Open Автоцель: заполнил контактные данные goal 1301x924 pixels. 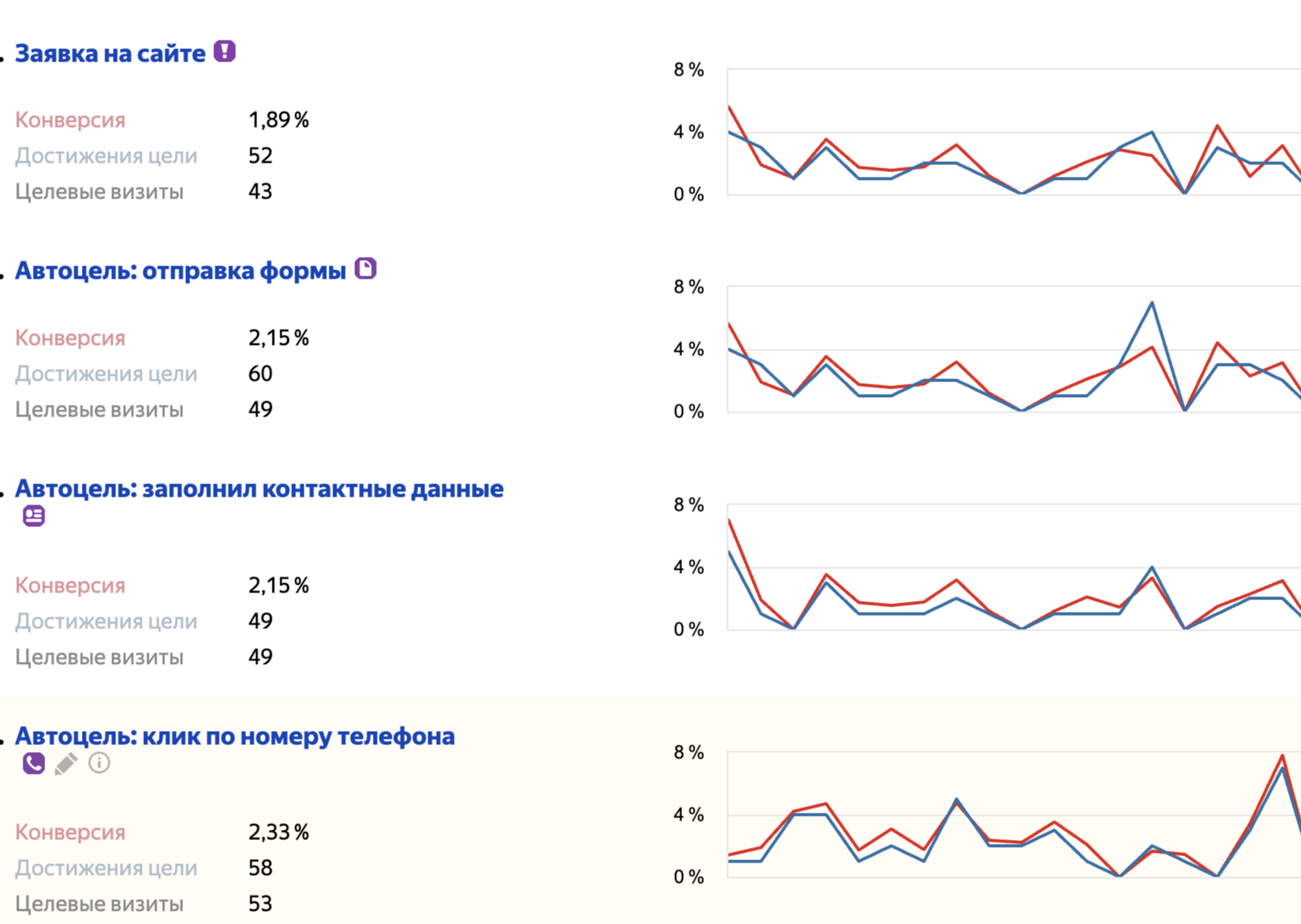[x=259, y=489]
